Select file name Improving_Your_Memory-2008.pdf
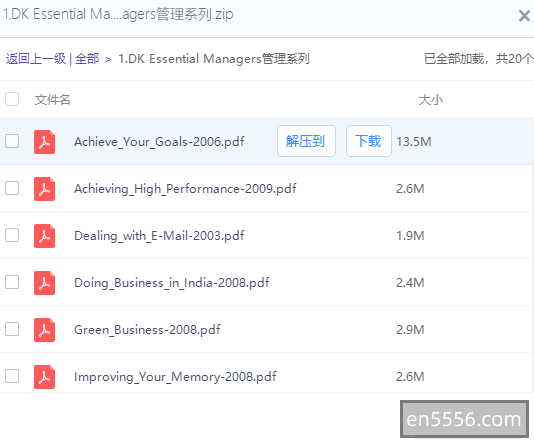 pyautogui.click(x=175, y=377)
